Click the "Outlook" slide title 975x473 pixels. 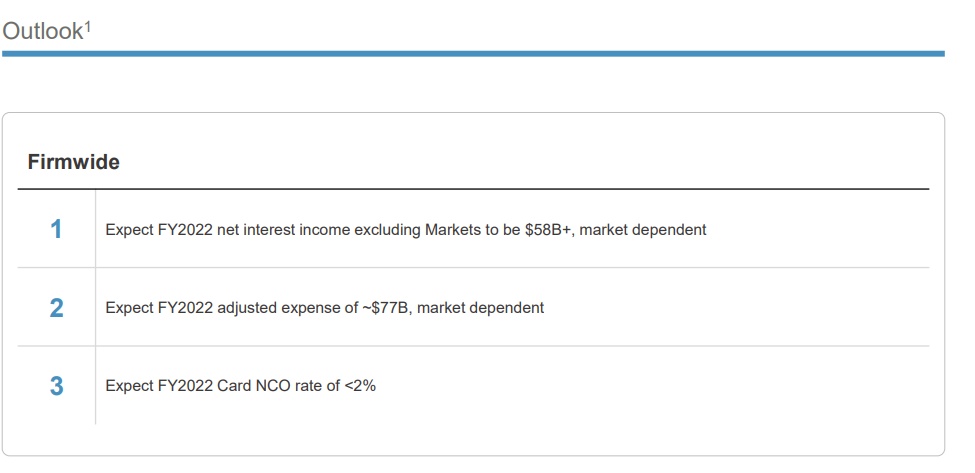42,32
